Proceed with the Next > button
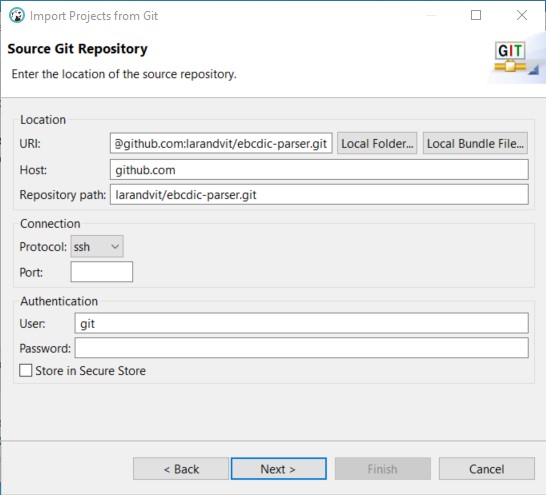The image size is (546, 495). (279, 469)
